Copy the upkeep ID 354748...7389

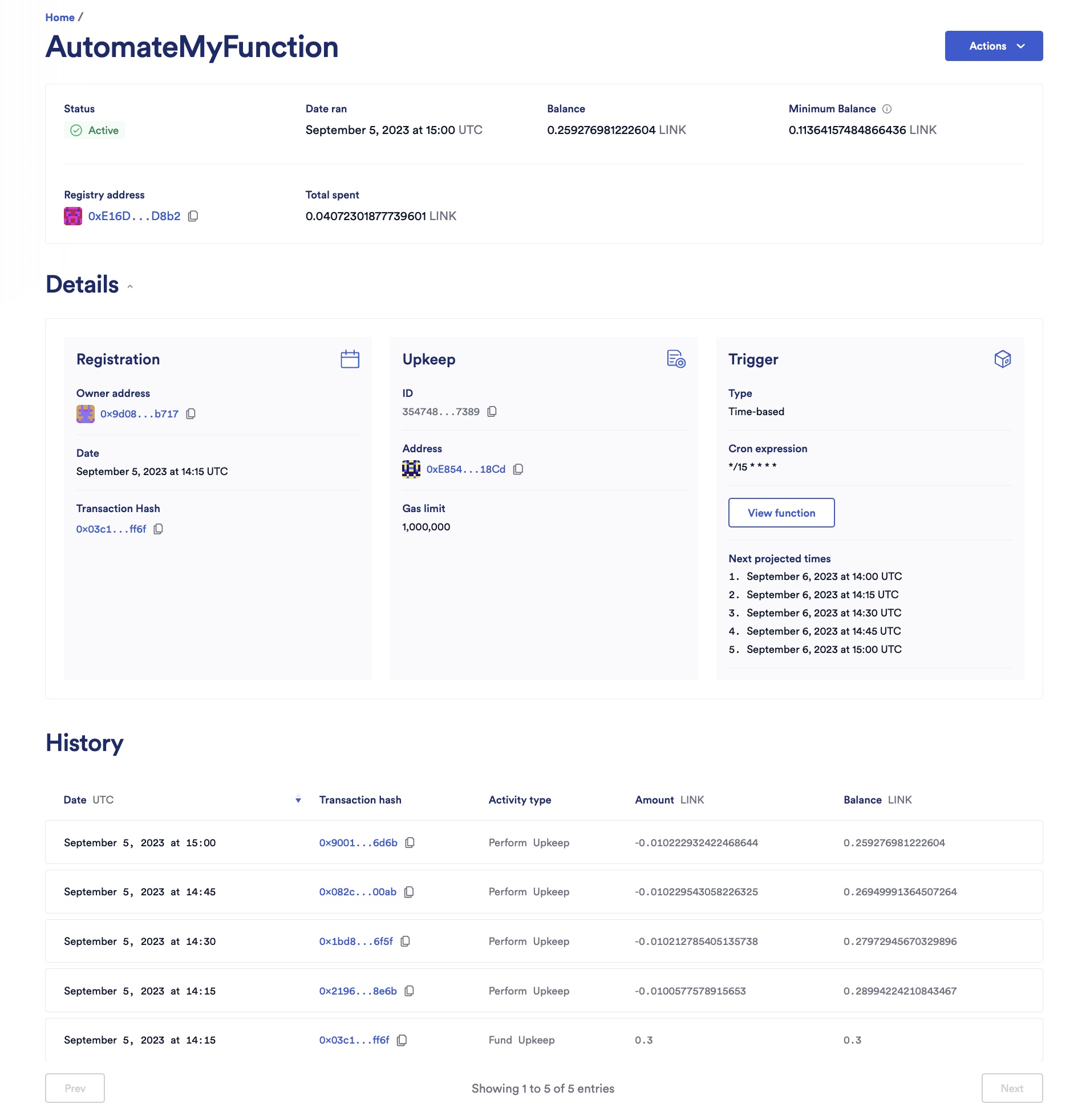[492, 411]
